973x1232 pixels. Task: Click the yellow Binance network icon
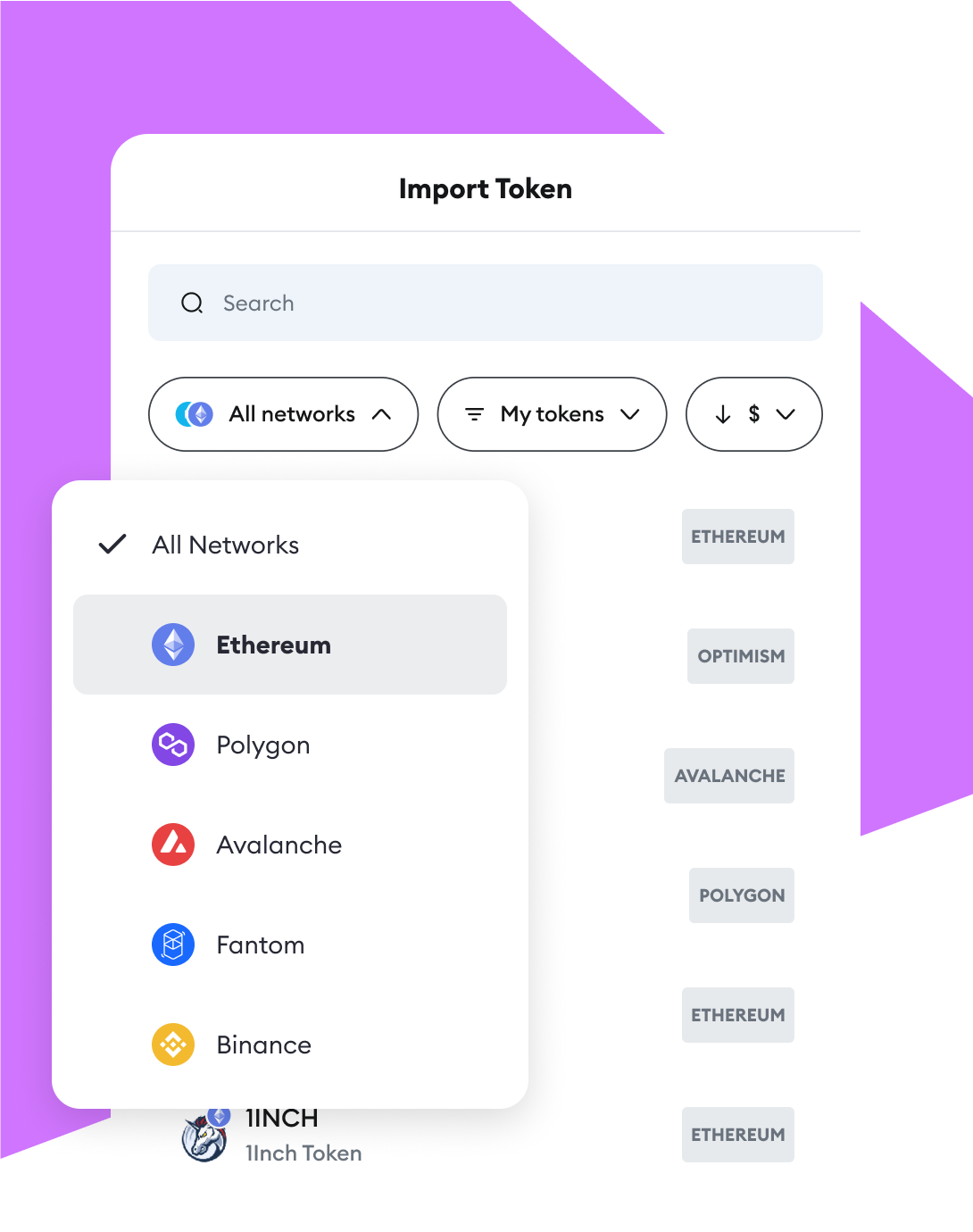(x=173, y=1045)
